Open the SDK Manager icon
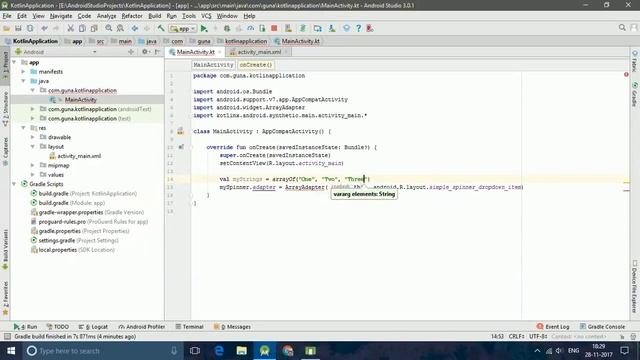The image size is (640, 360). [x=332, y=28]
